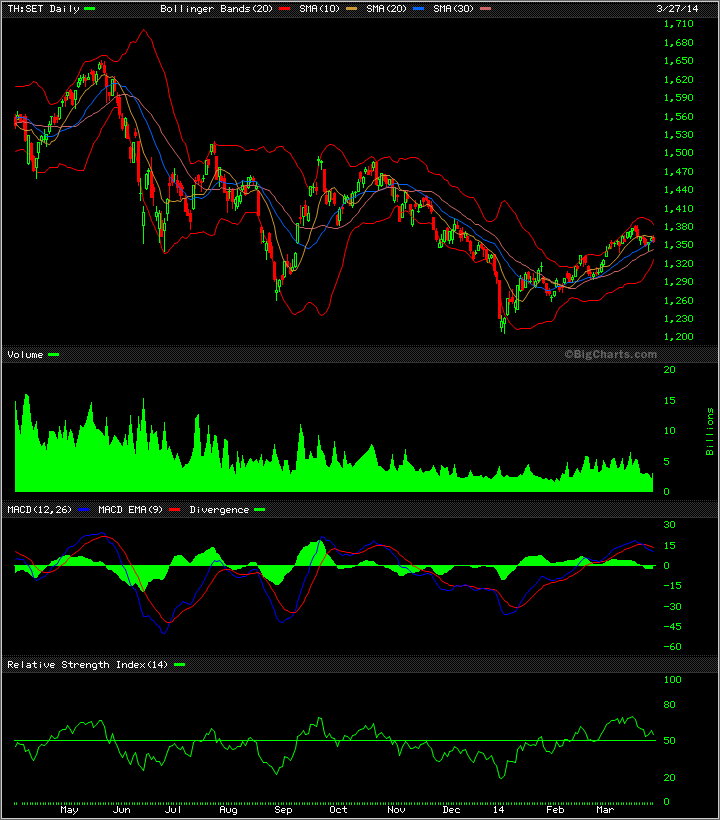Image resolution: width=720 pixels, height=820 pixels.
Task: Click the Dec month label
Action: (451, 810)
